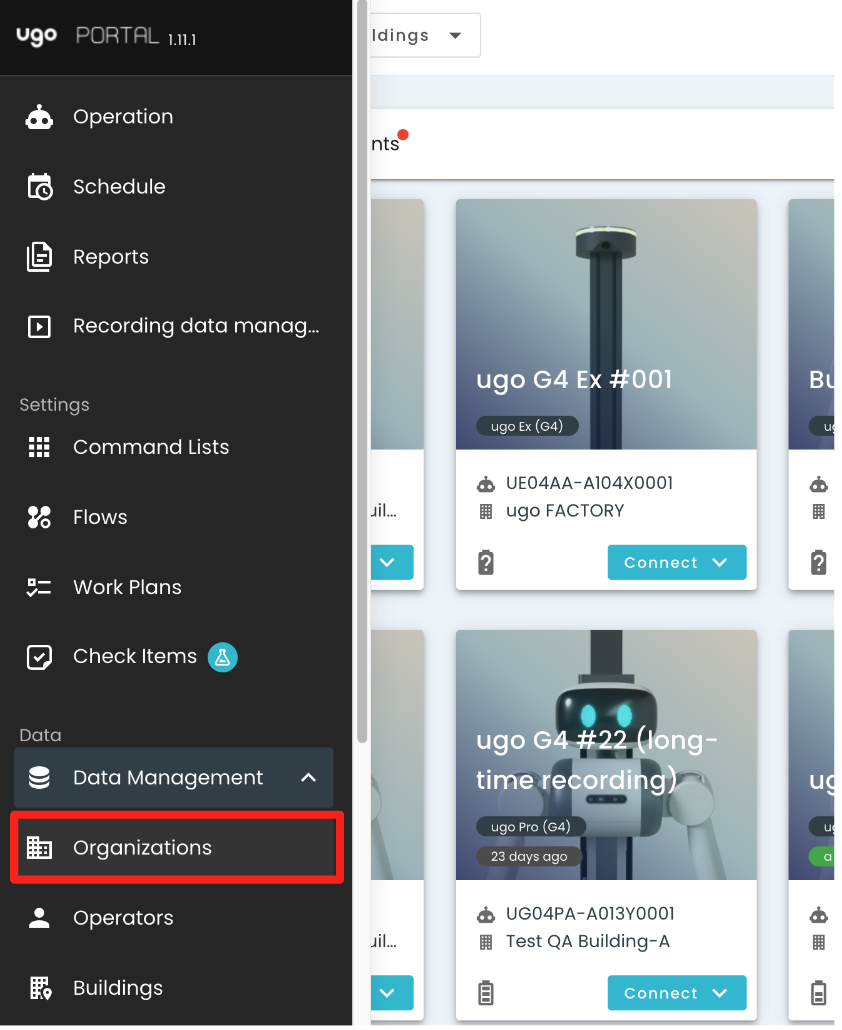Click the Recording data play icon
The image size is (842, 1030).
click(x=39, y=326)
